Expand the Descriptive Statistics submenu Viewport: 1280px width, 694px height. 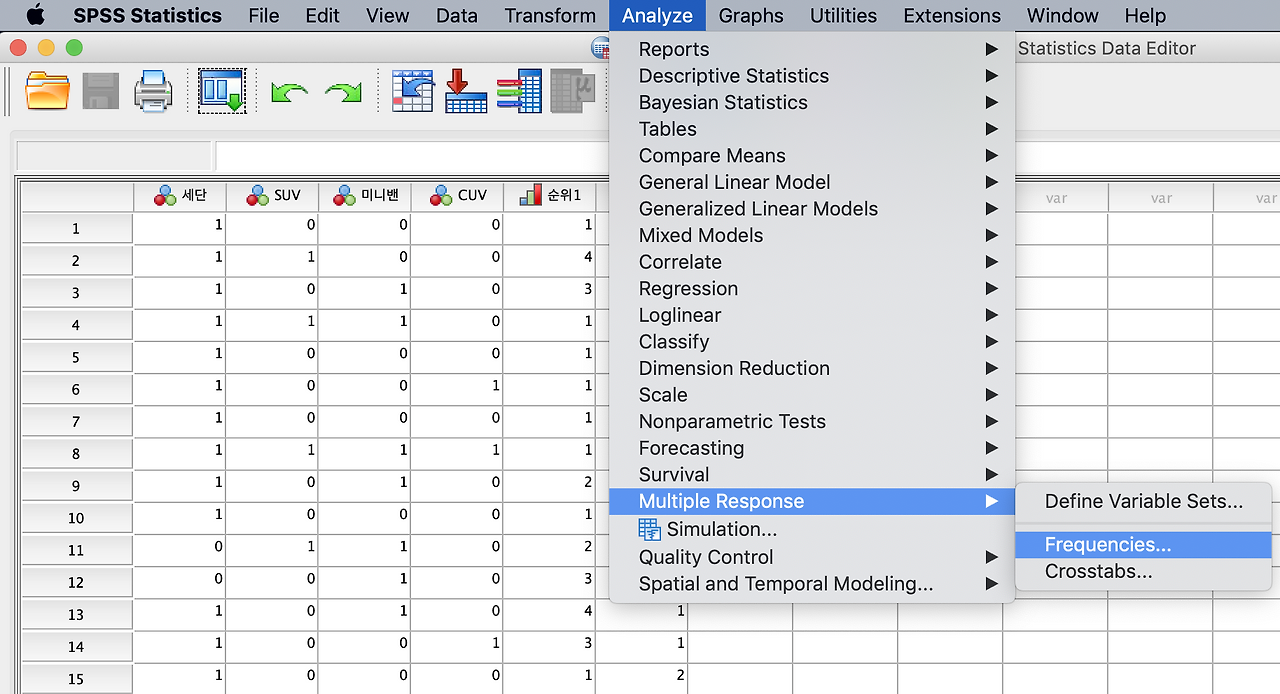pos(812,76)
